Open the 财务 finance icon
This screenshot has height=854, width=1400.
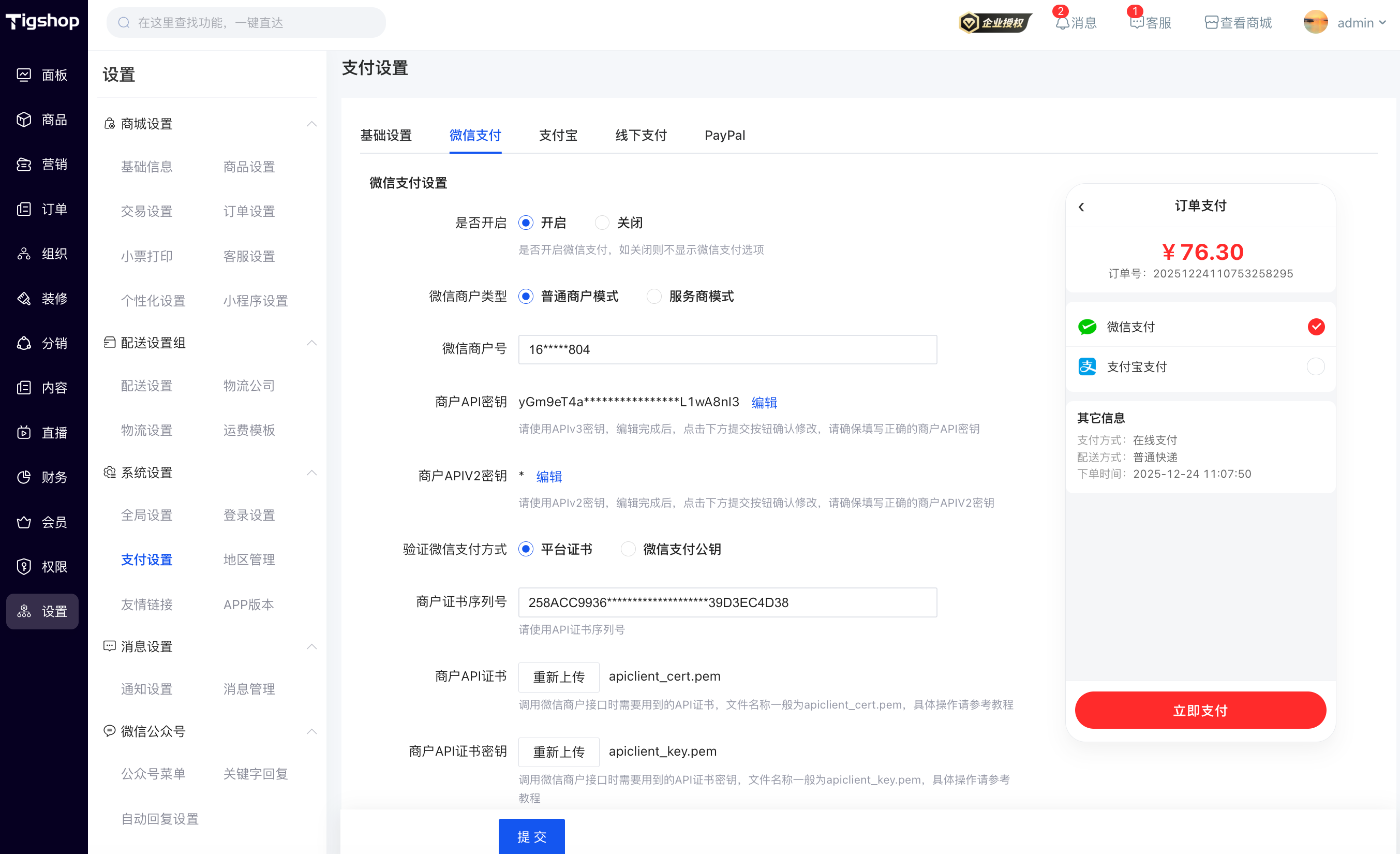(24, 477)
